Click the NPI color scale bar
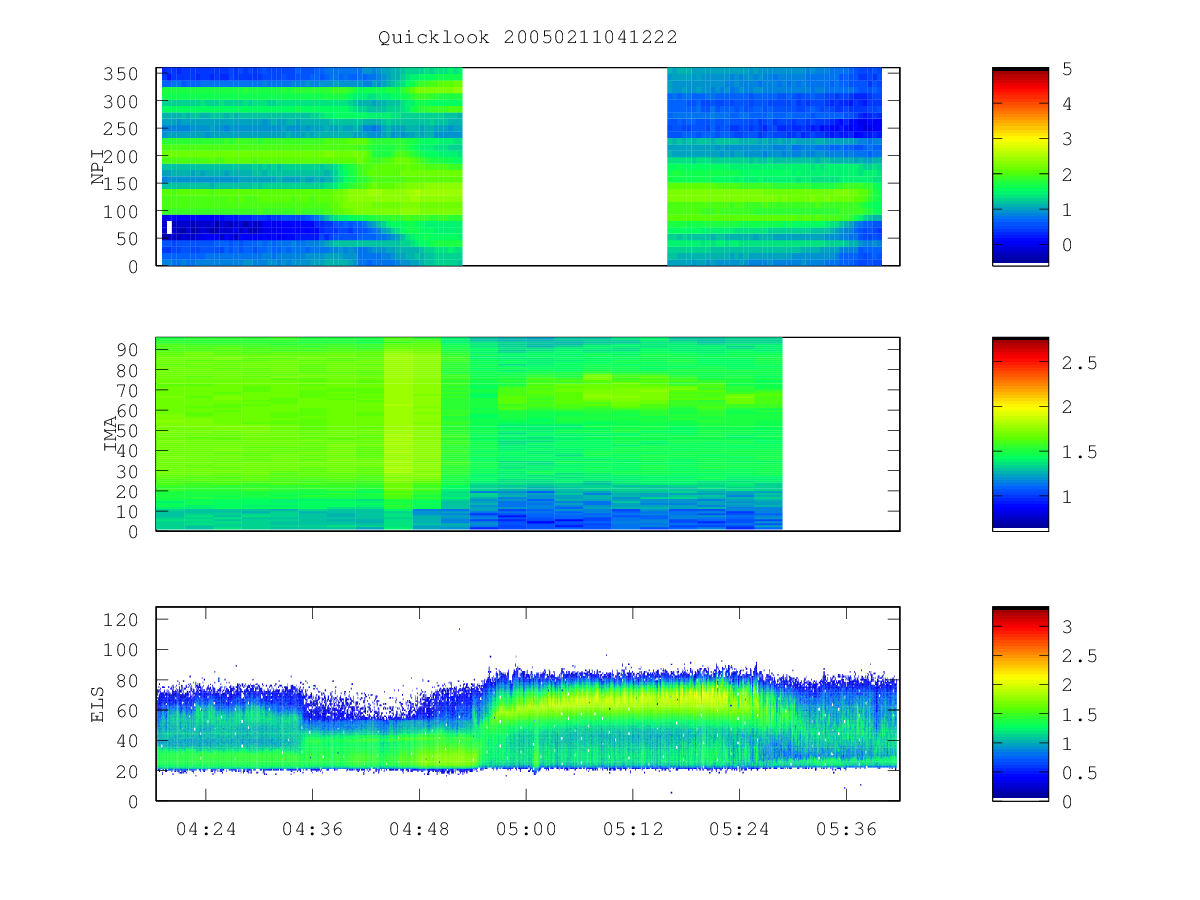The image size is (1200, 900). [x=1020, y=166]
